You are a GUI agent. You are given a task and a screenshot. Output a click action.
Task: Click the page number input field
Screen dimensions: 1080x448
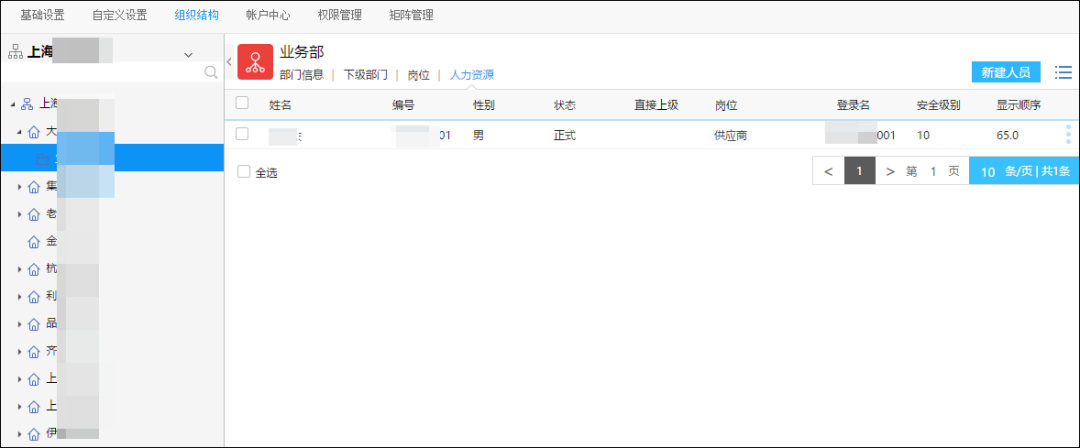(933, 171)
